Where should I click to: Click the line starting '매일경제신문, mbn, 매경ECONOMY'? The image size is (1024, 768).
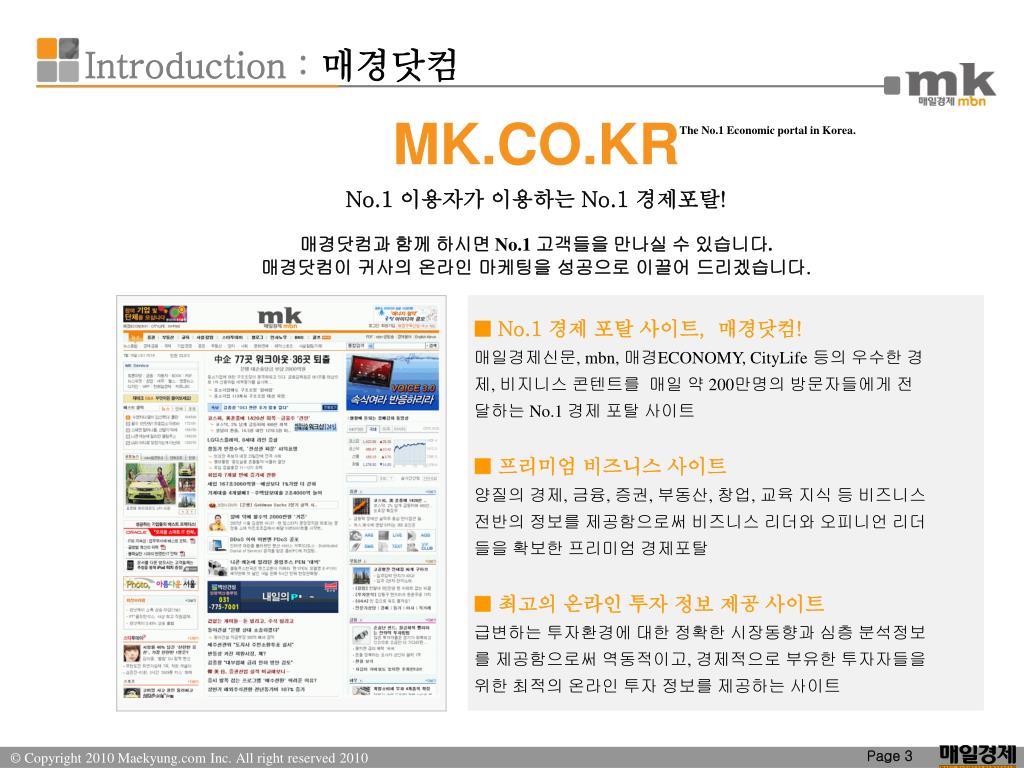coord(698,357)
